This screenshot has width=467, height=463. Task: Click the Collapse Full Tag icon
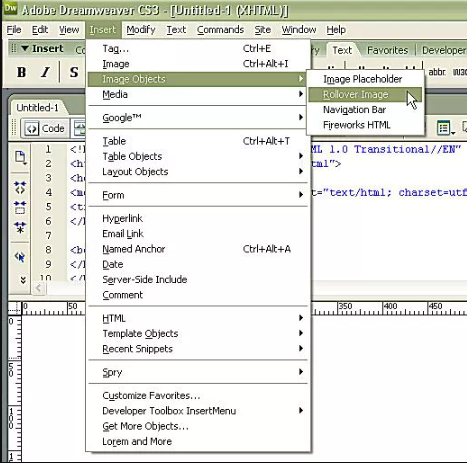(20, 188)
